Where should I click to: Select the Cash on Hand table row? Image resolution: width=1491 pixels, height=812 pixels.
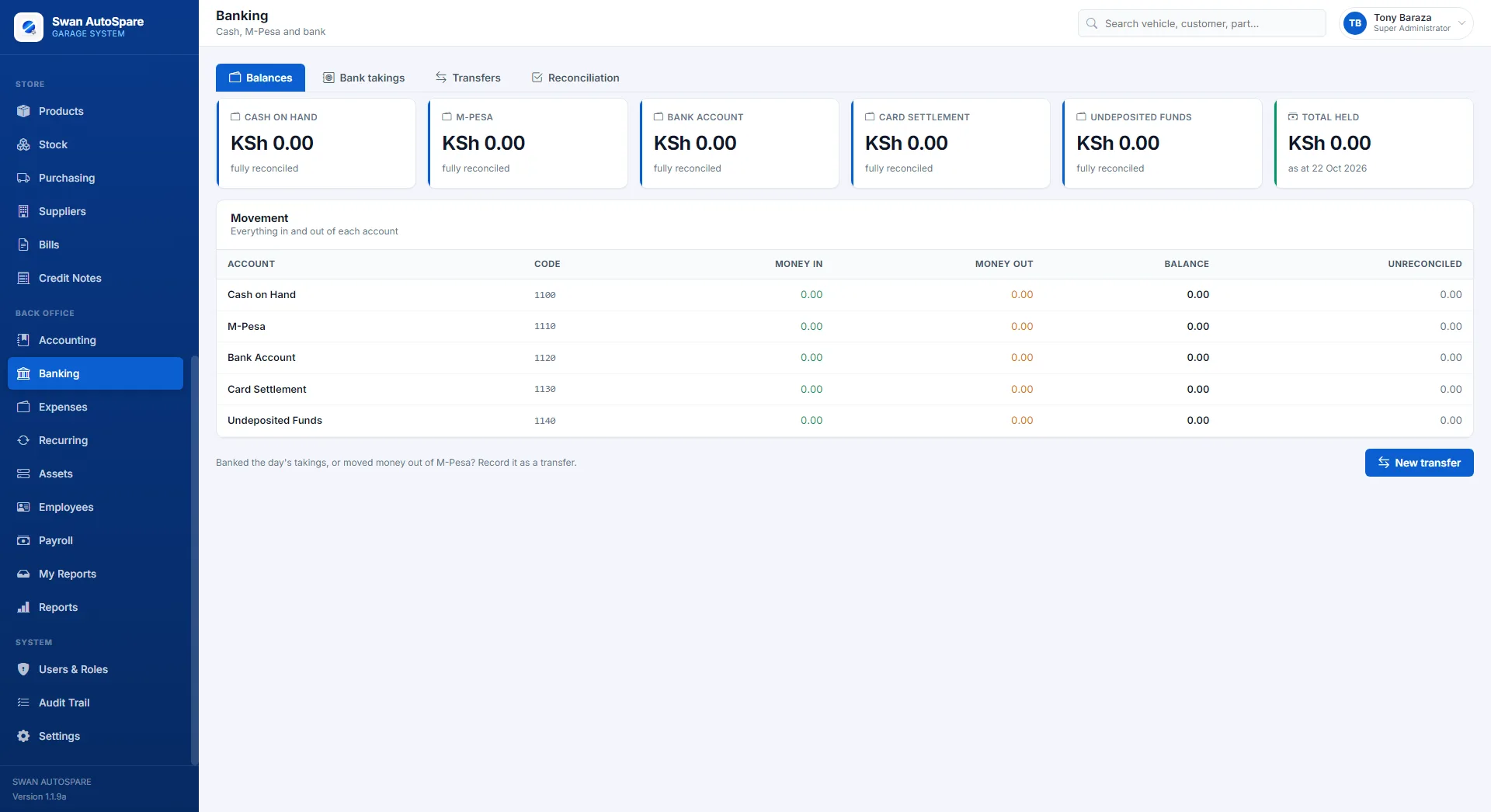point(844,295)
